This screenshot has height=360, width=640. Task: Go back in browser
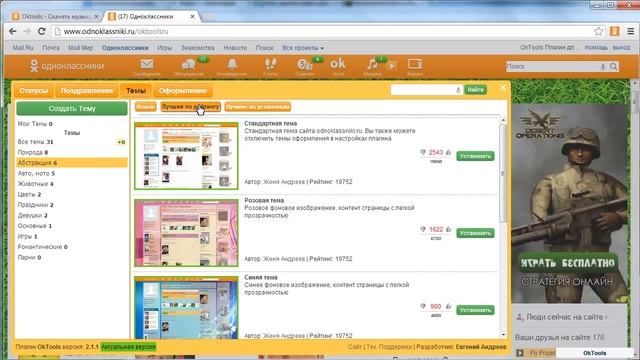13,31
